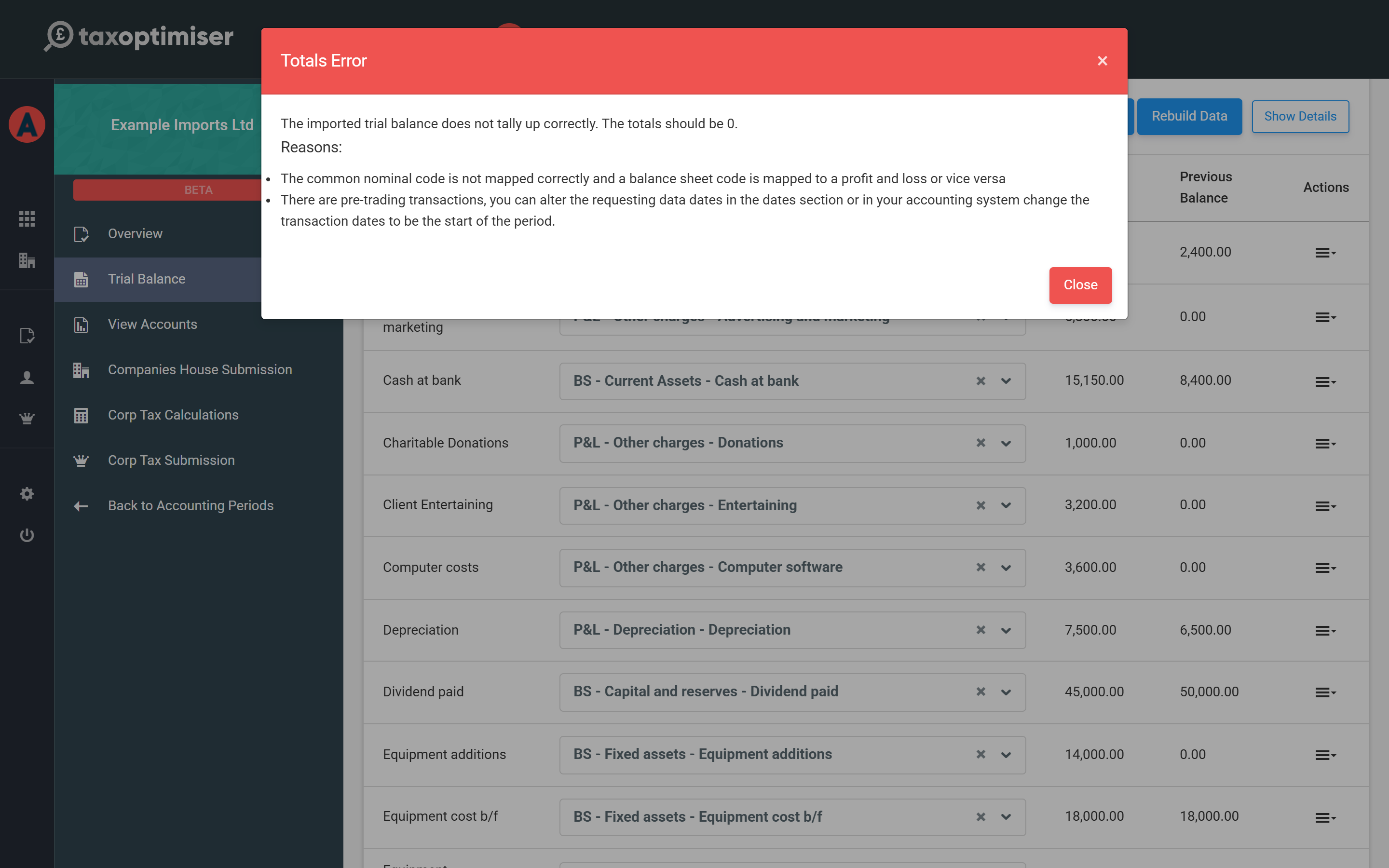The height and width of the screenshot is (868, 1389).
Task: Clear the Depreciation mapping selection
Action: coord(980,630)
